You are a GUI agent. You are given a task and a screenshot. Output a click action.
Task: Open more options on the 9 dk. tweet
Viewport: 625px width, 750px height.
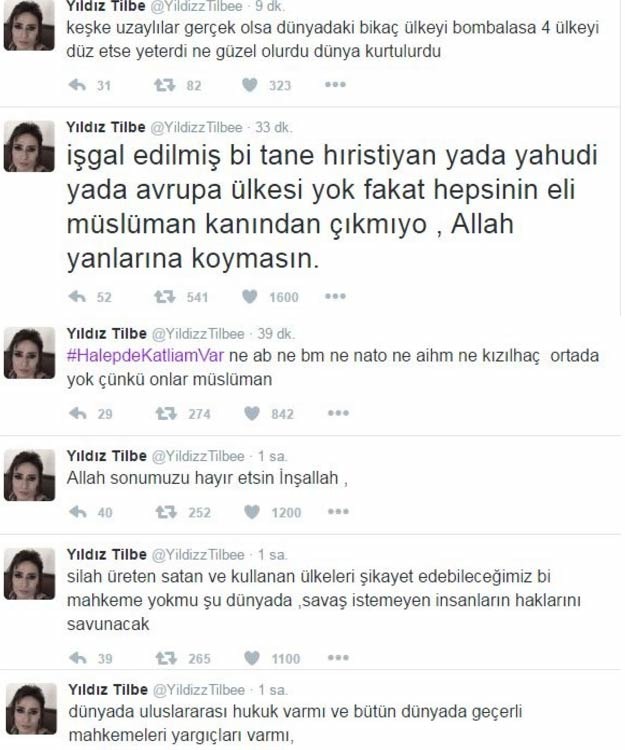(x=335, y=85)
